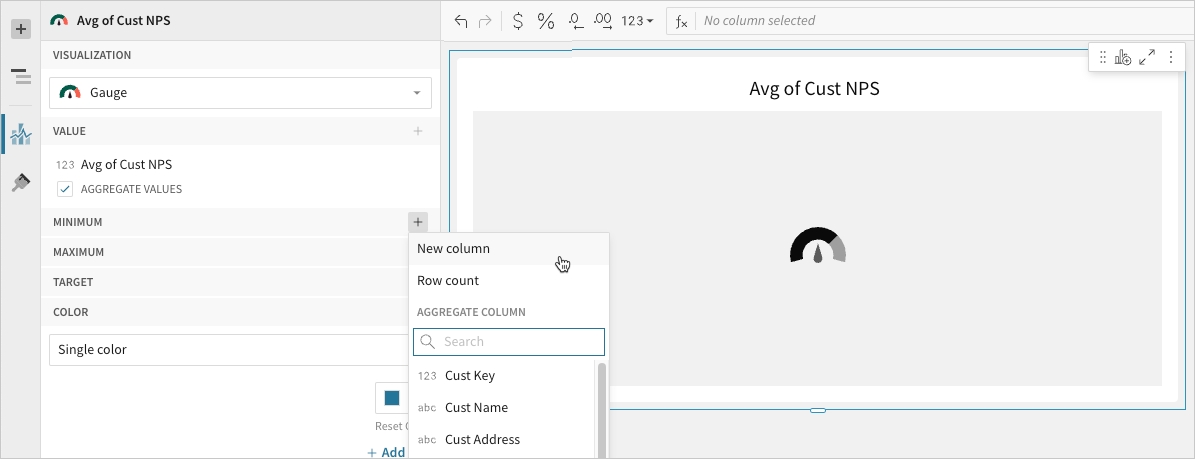Choose Row count from the menu
This screenshot has height=459, width=1195.
(448, 280)
